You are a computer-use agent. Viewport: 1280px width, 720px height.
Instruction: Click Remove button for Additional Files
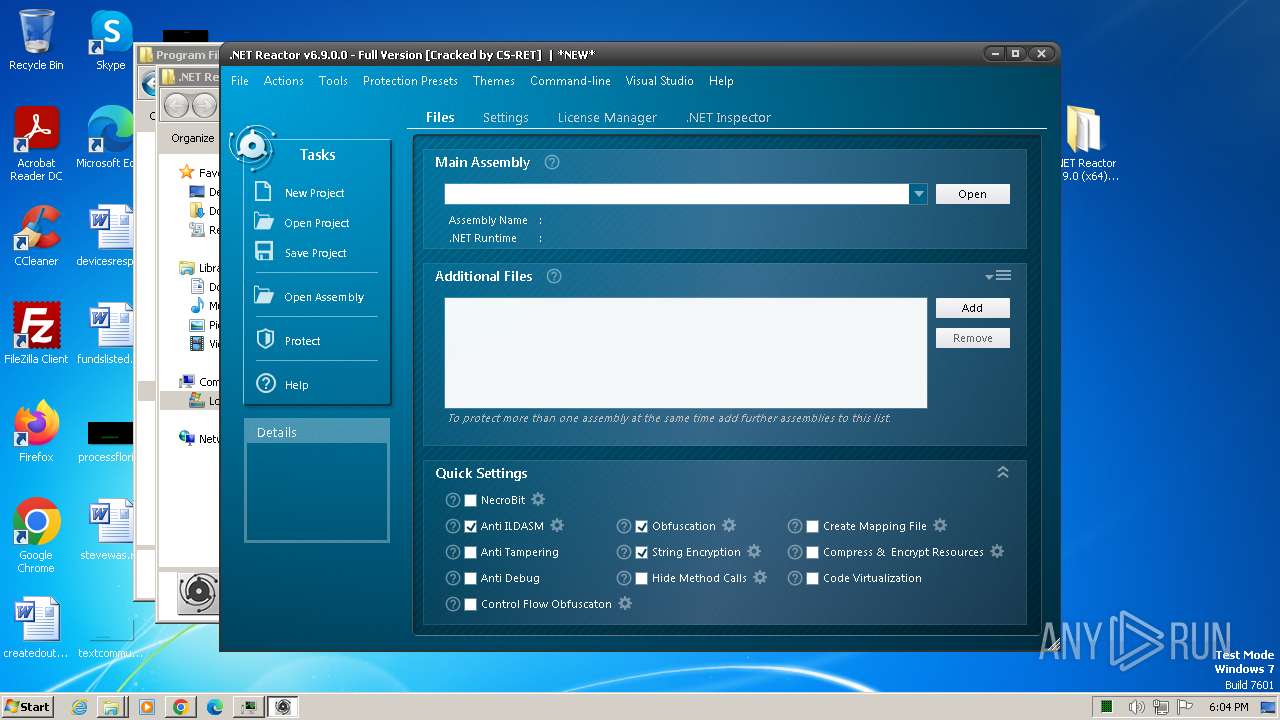tap(973, 338)
